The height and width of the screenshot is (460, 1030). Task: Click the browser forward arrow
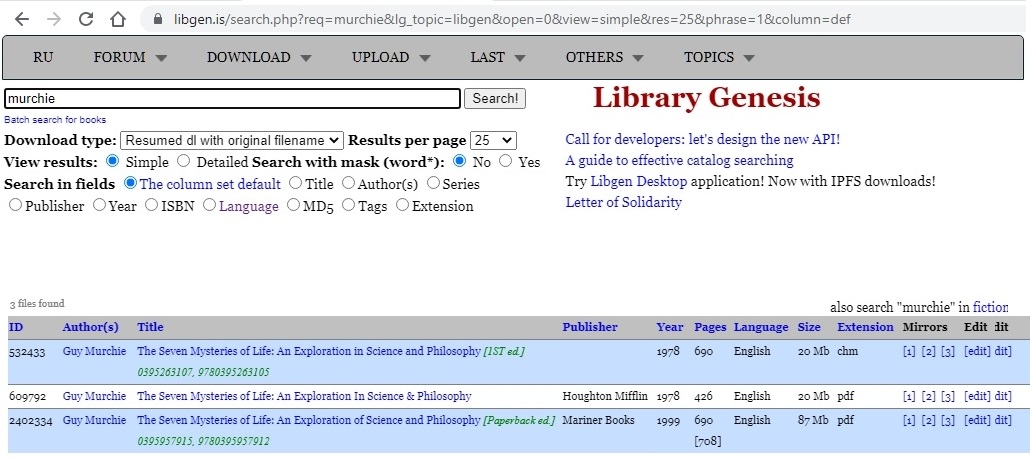[54, 19]
